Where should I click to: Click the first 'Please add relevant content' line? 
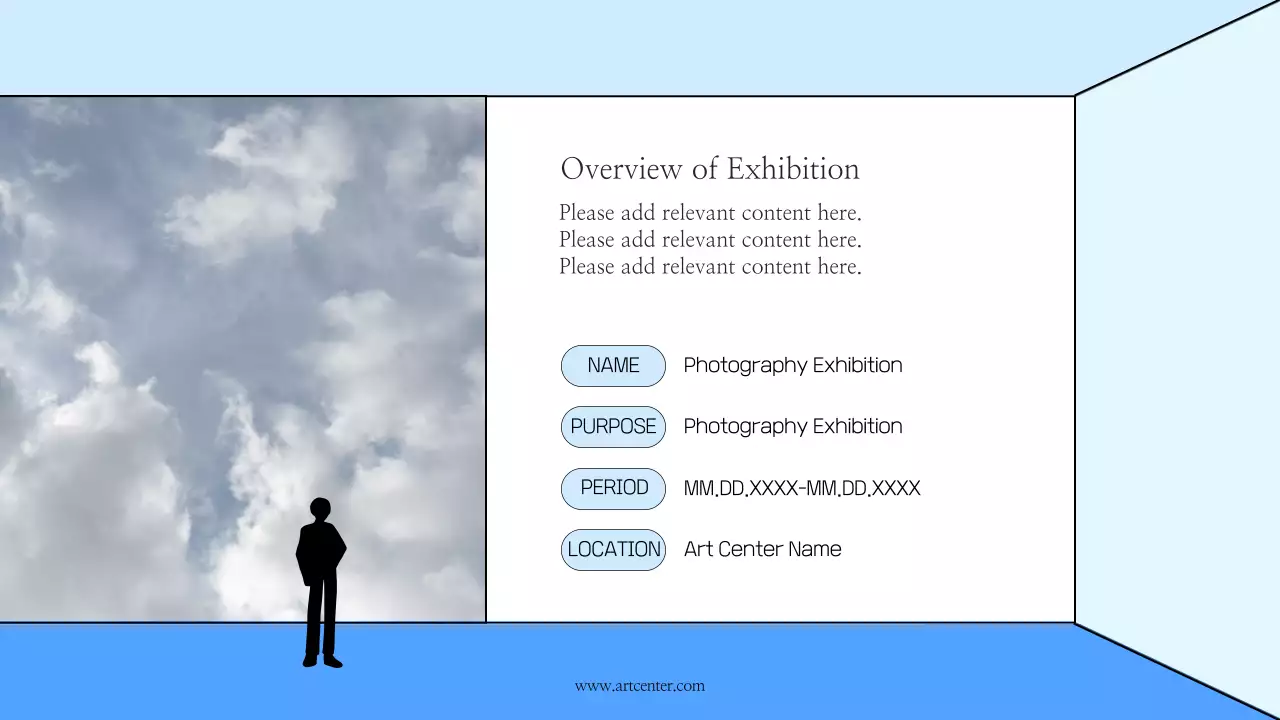click(x=709, y=213)
